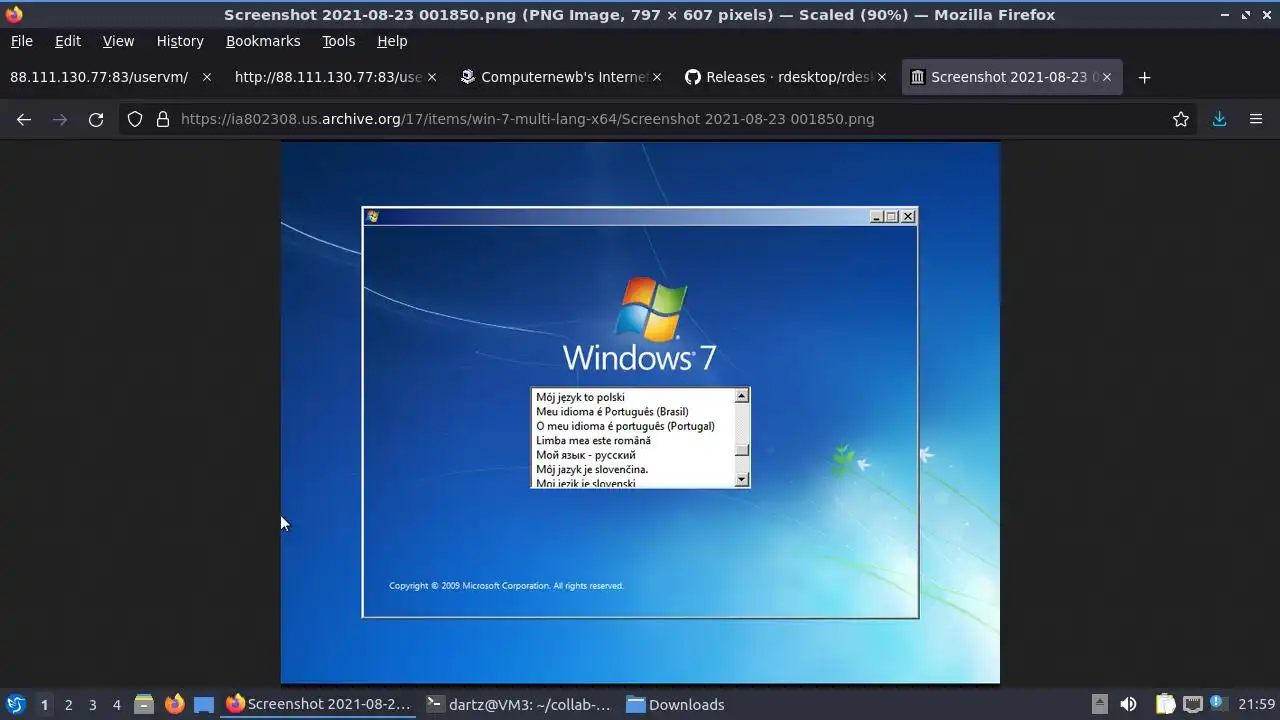This screenshot has width=1280, height=720.
Task: Close the first 88.111.130.77:83/uservm/ tab
Action: pos(207,77)
